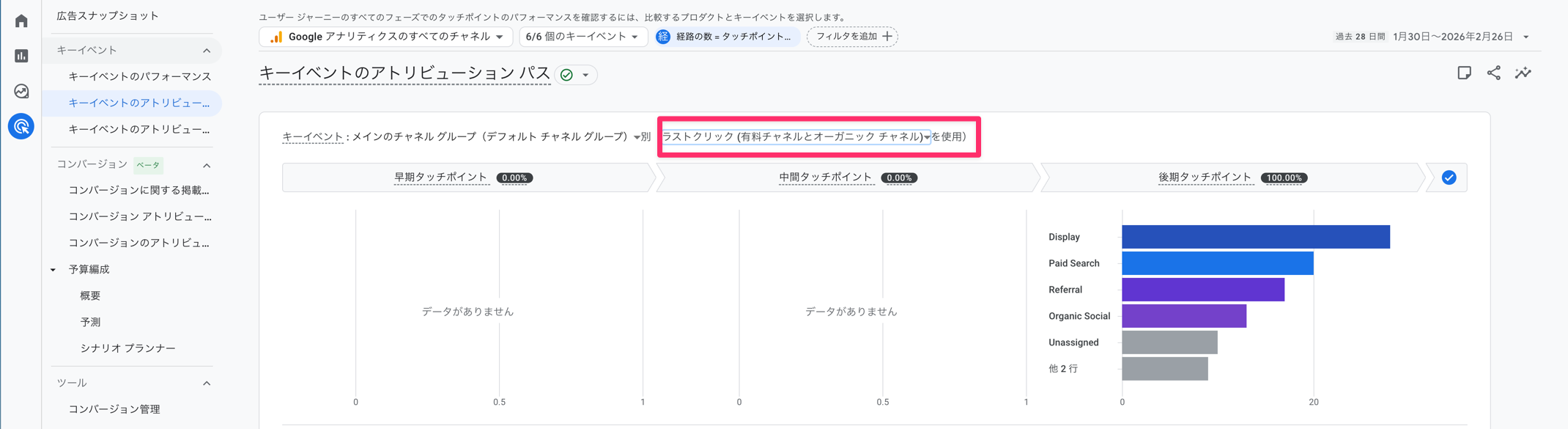
Task: Open 概要 under 予算編成
Action: (x=90, y=296)
